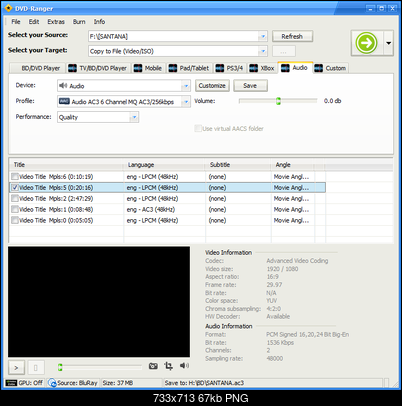Click the Language column header

164,165
